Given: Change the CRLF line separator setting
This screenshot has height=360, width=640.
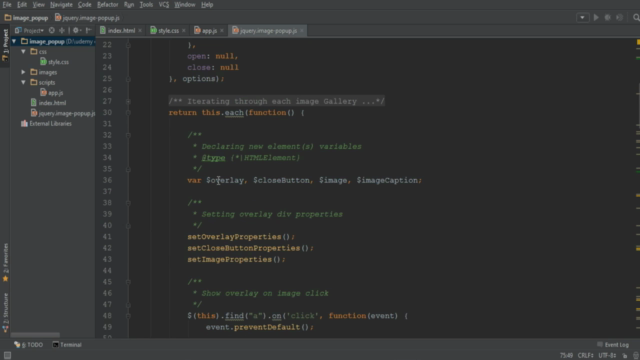Looking at the screenshot, I should [x=585, y=356].
